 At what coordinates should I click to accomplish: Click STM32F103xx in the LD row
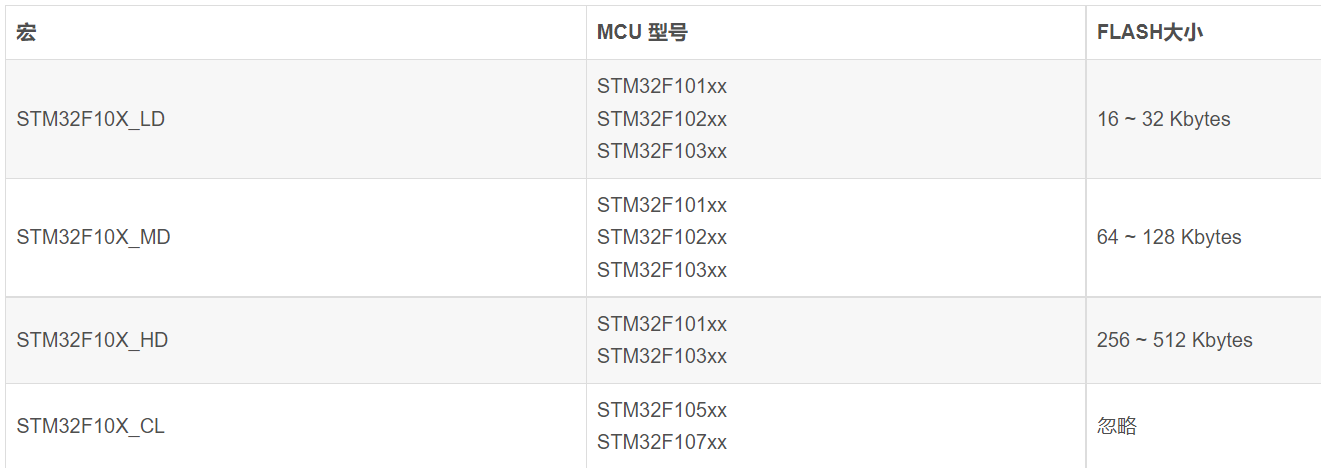click(x=662, y=151)
